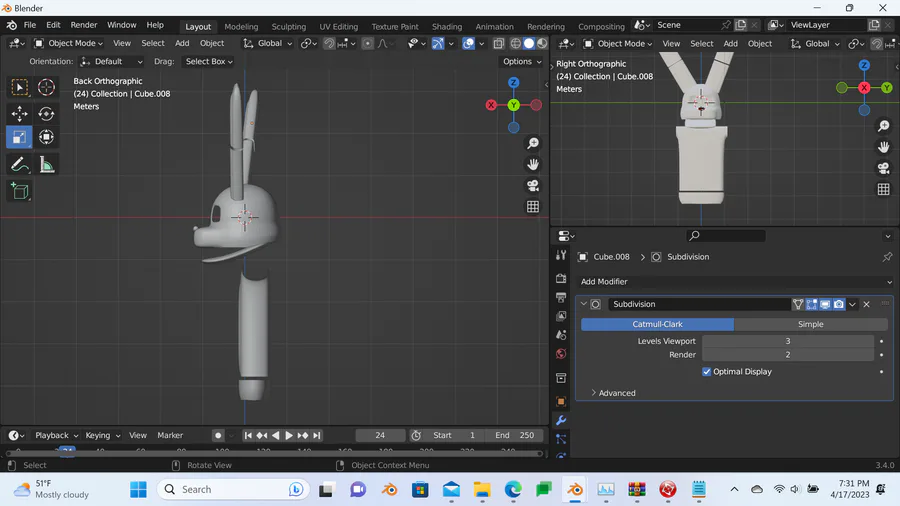Select the Add Cube tool
Image resolution: width=900 pixels, height=506 pixels.
(x=19, y=190)
